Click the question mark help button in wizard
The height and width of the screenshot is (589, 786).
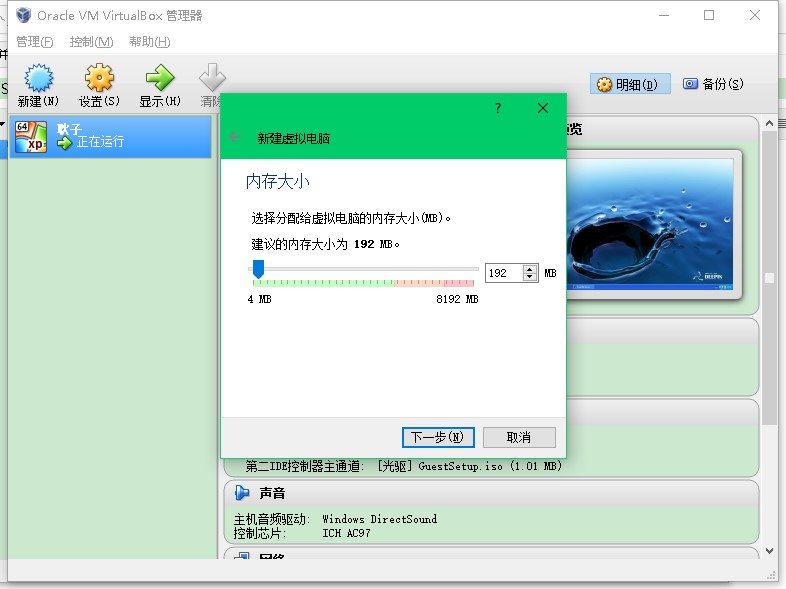coord(498,108)
